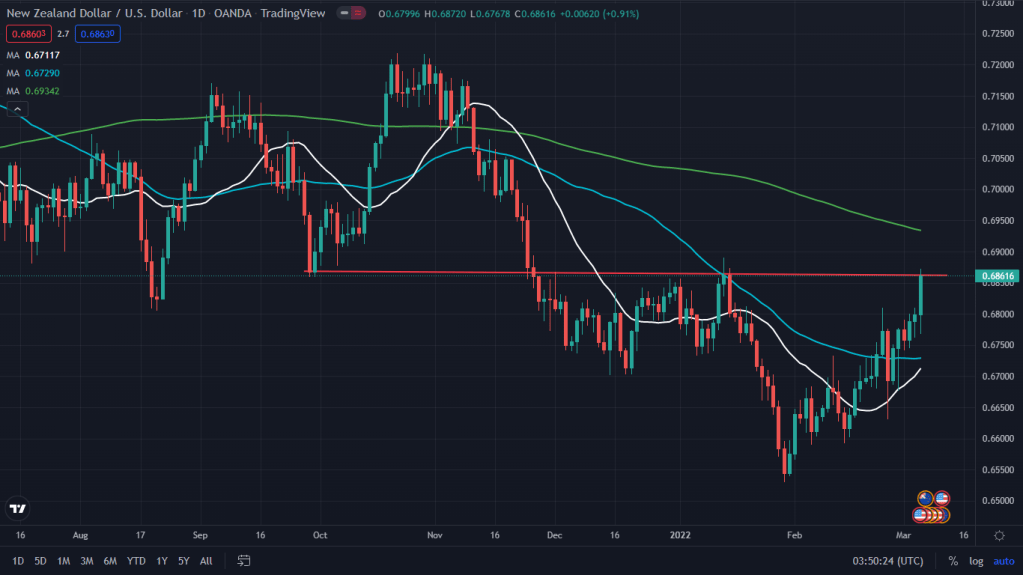
Task: Click the New Zealand flag event marker
Action: pyautogui.click(x=926, y=498)
